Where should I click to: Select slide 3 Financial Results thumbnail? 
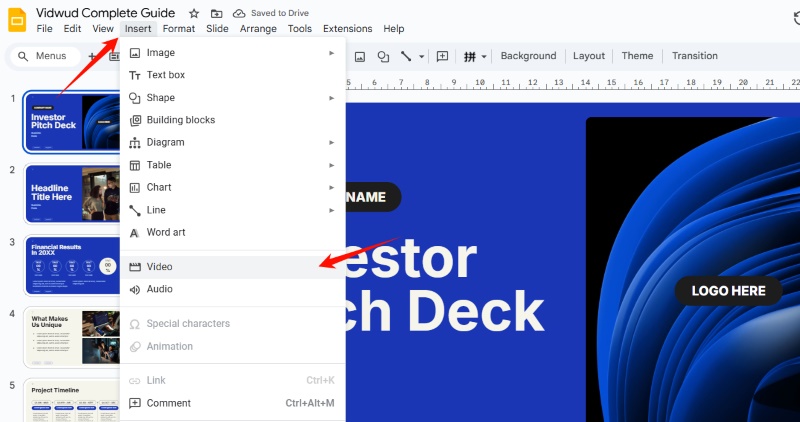point(72,265)
